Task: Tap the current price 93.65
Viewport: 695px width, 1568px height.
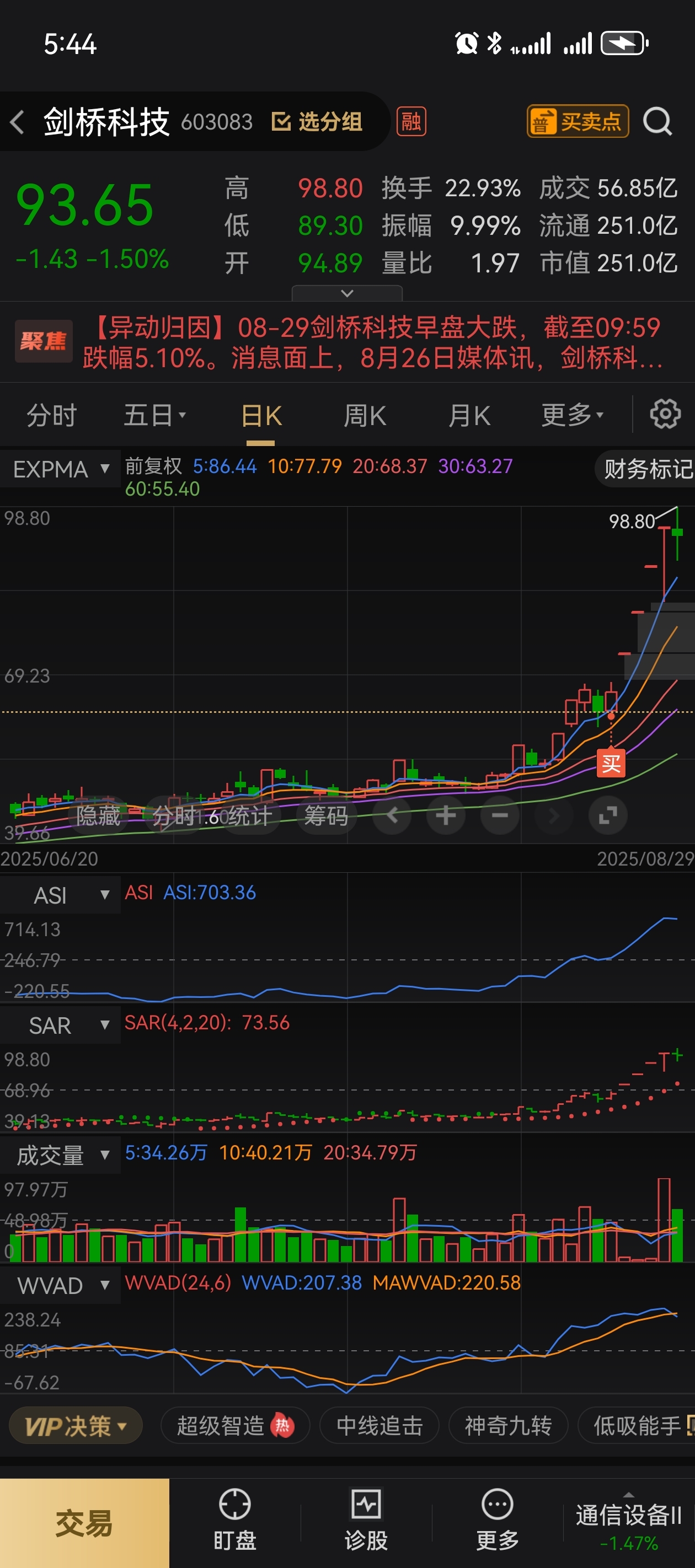Action: pos(84,205)
